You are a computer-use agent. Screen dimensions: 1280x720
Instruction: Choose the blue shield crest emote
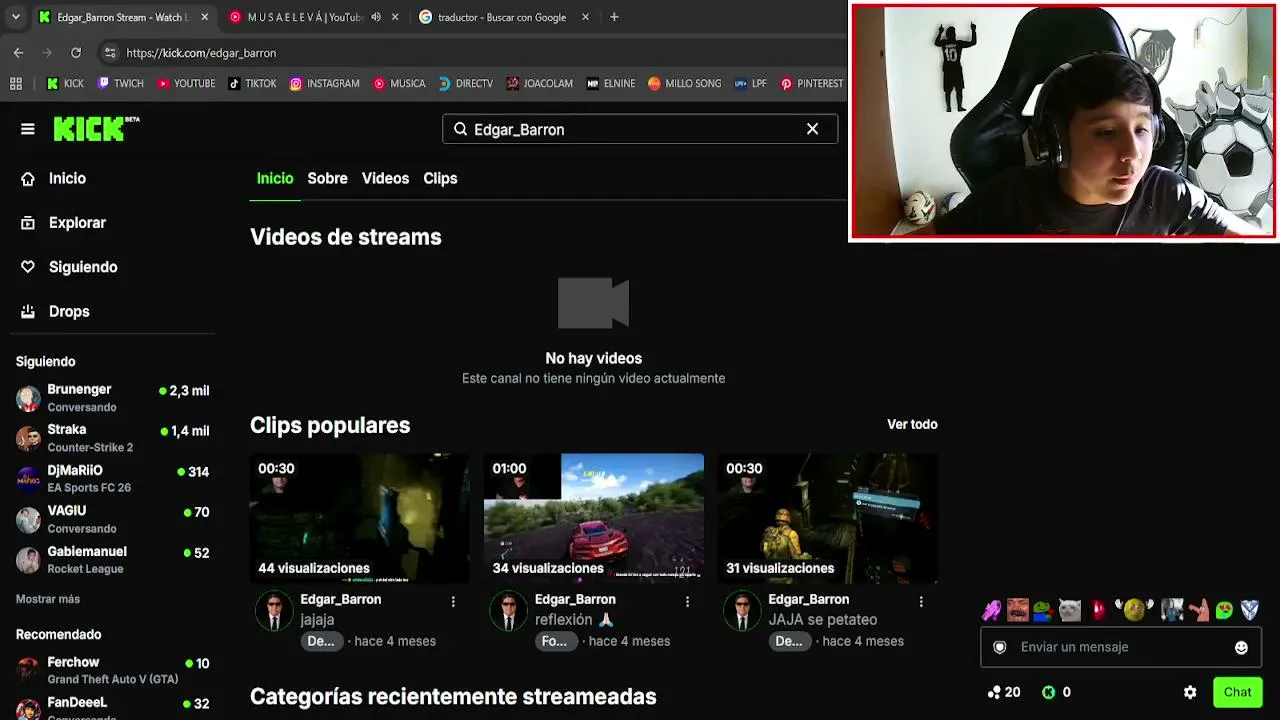[1250, 609]
